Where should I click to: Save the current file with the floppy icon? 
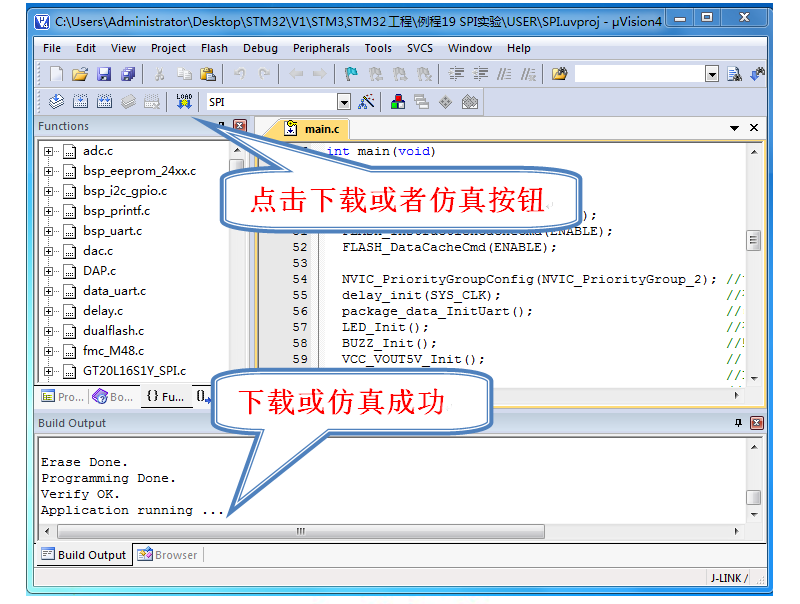[104, 74]
